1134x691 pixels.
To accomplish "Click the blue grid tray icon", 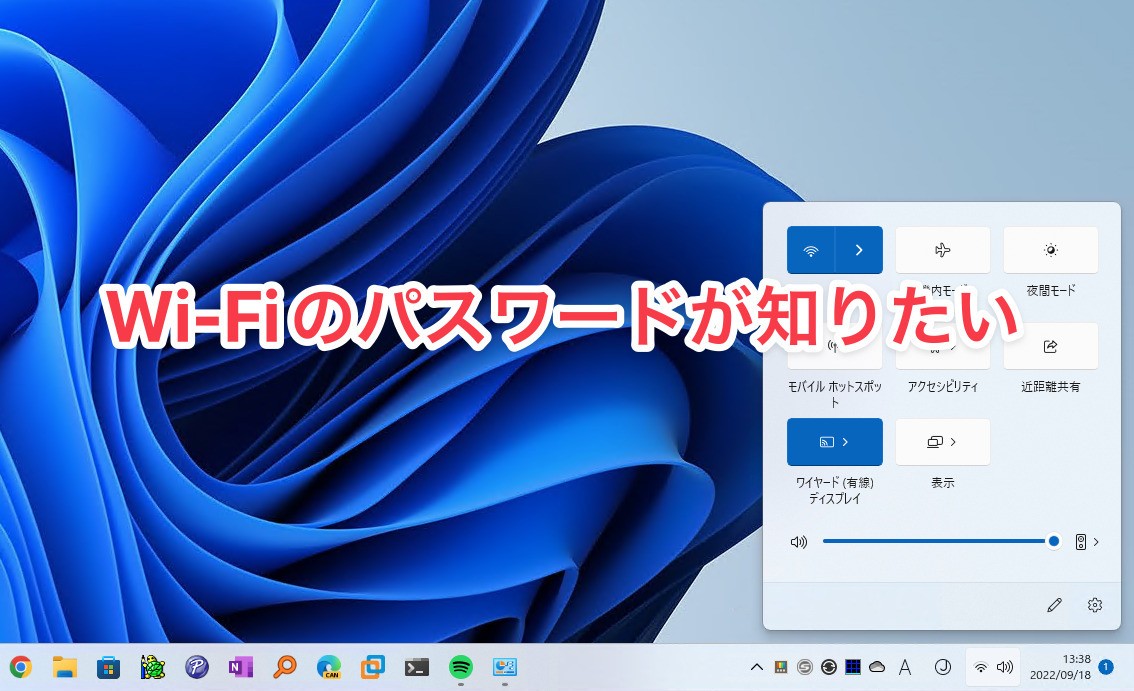I will (x=853, y=667).
